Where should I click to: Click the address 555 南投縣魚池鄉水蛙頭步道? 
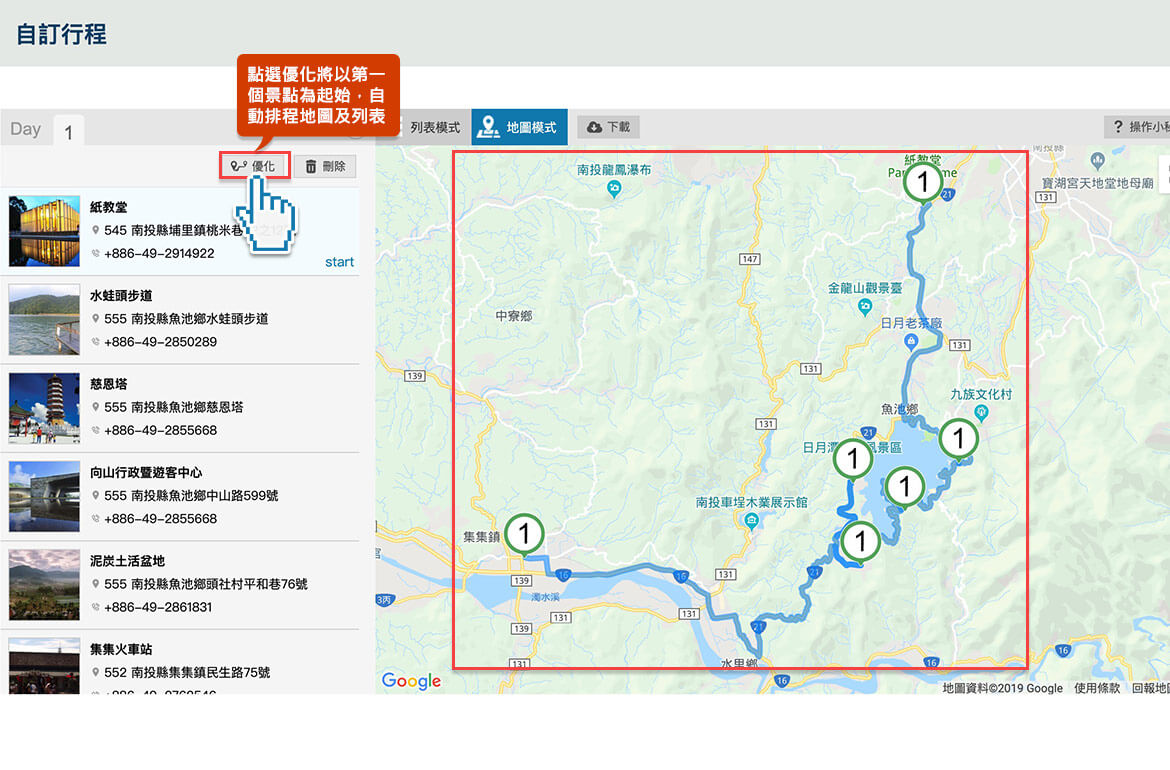(x=187, y=319)
